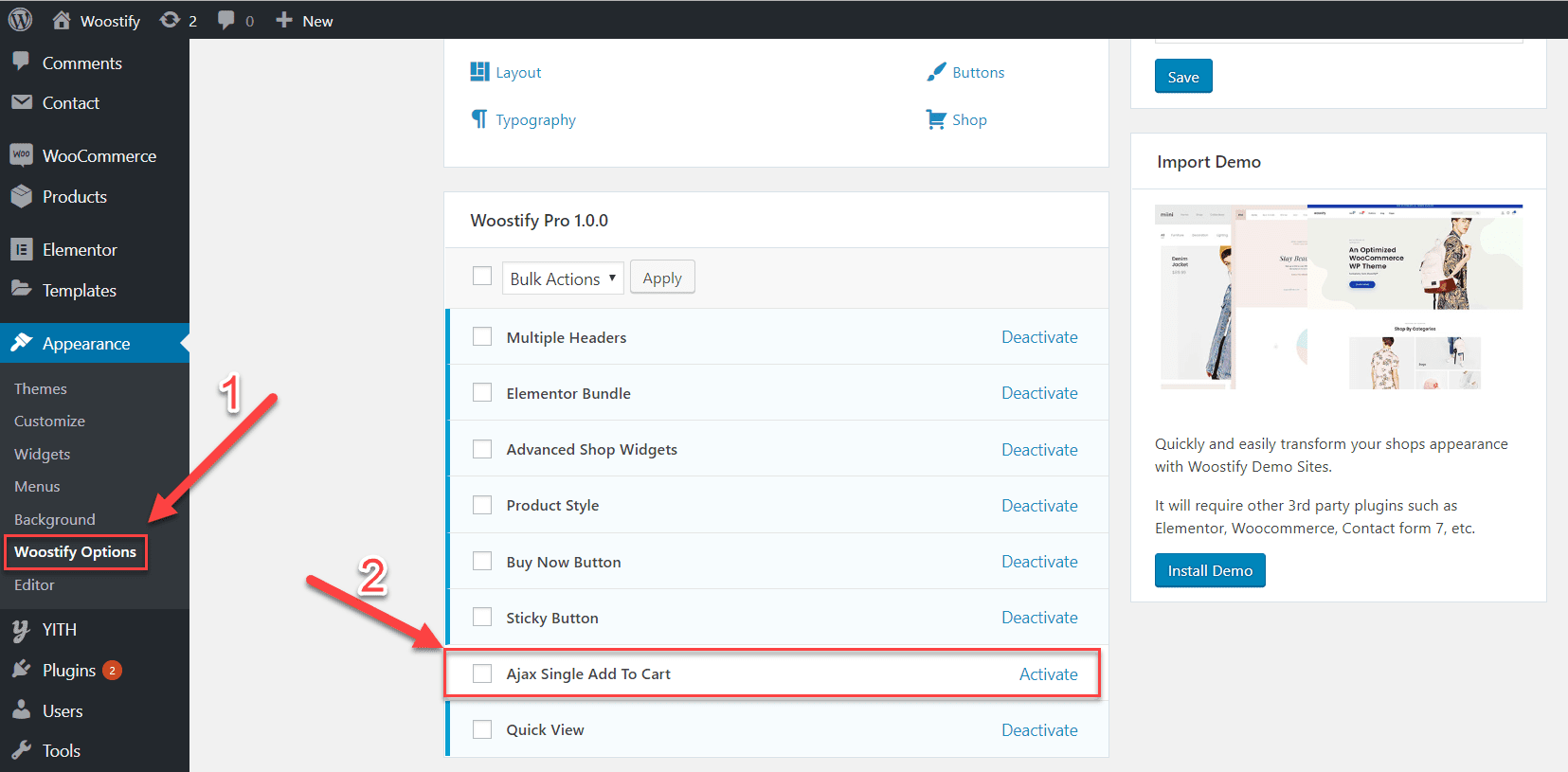Screen dimensions: 1568x772
Task: Click the Woostify site name in the admin bar
Action: tap(110, 21)
